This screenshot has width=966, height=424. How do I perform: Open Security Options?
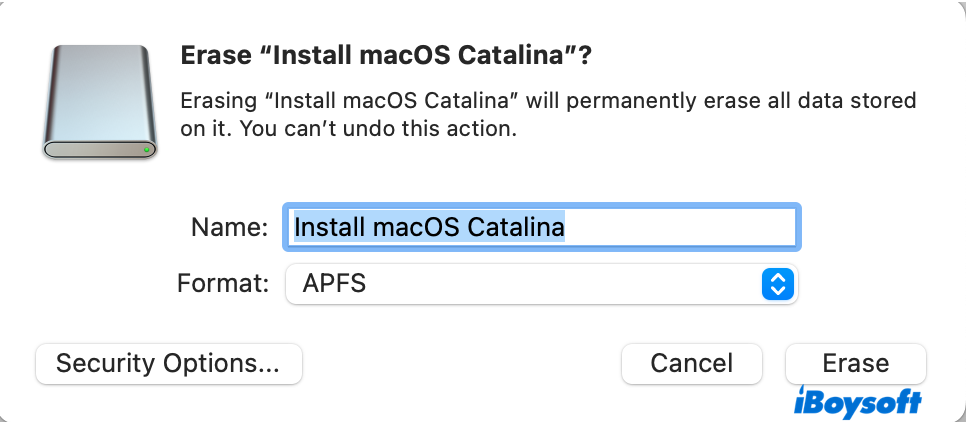click(x=168, y=363)
